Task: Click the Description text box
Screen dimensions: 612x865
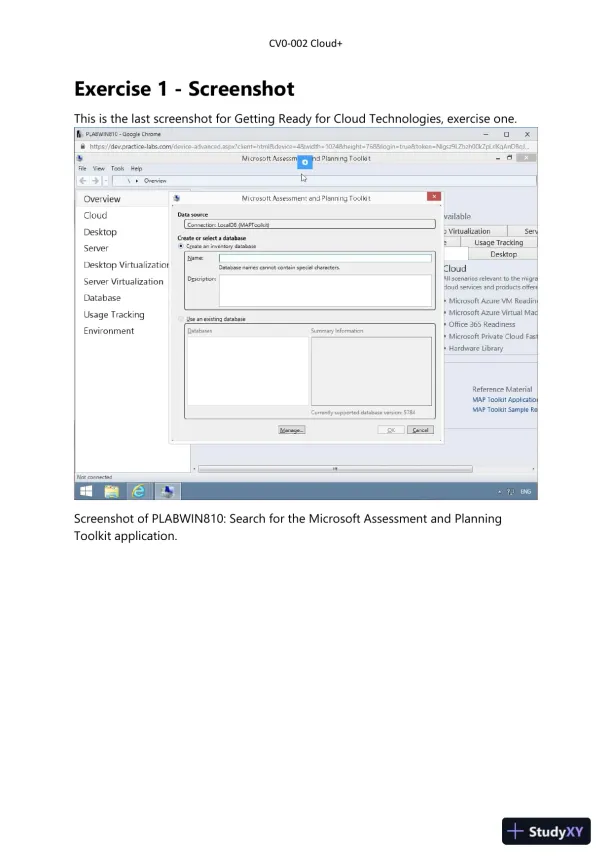Action: coord(324,290)
